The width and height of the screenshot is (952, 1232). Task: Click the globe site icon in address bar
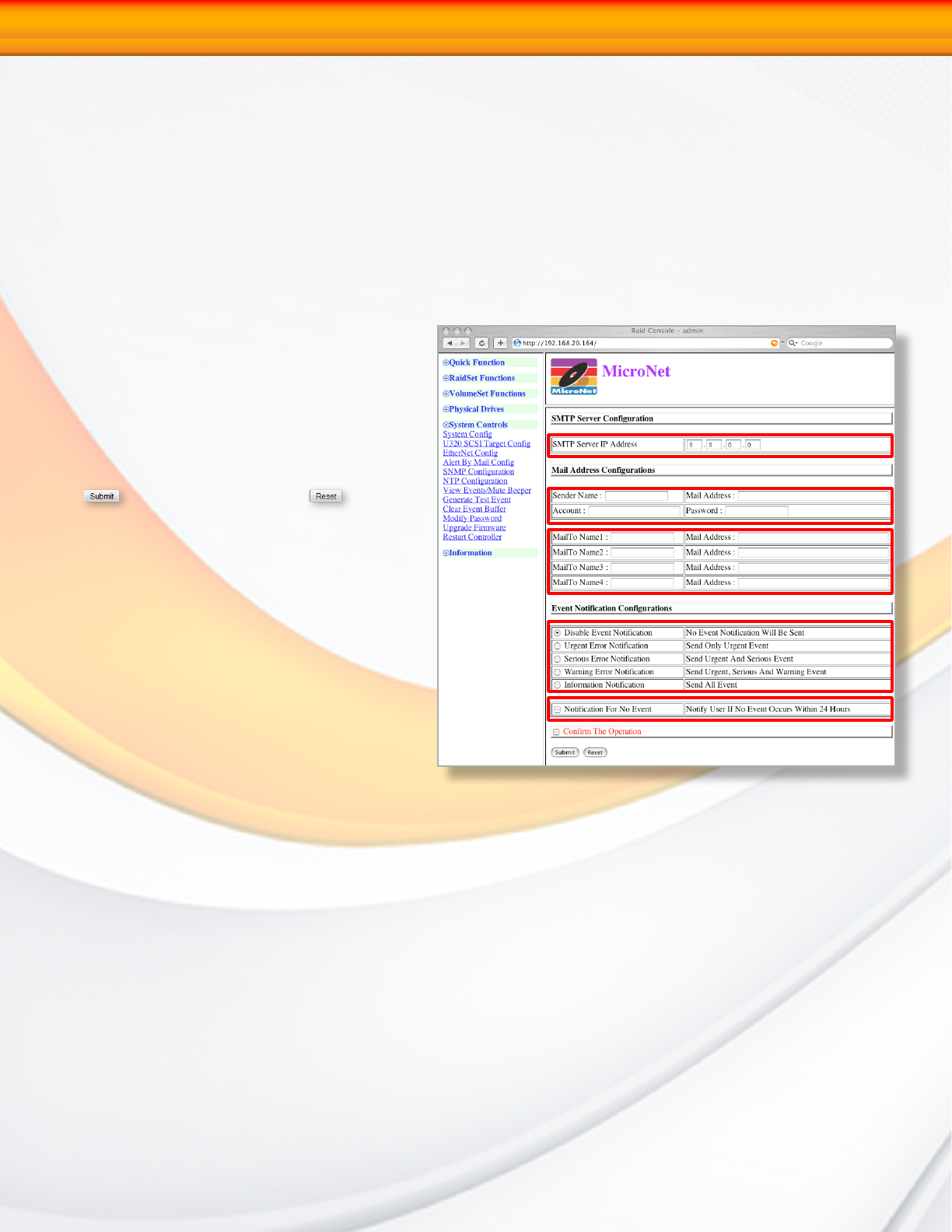point(517,343)
